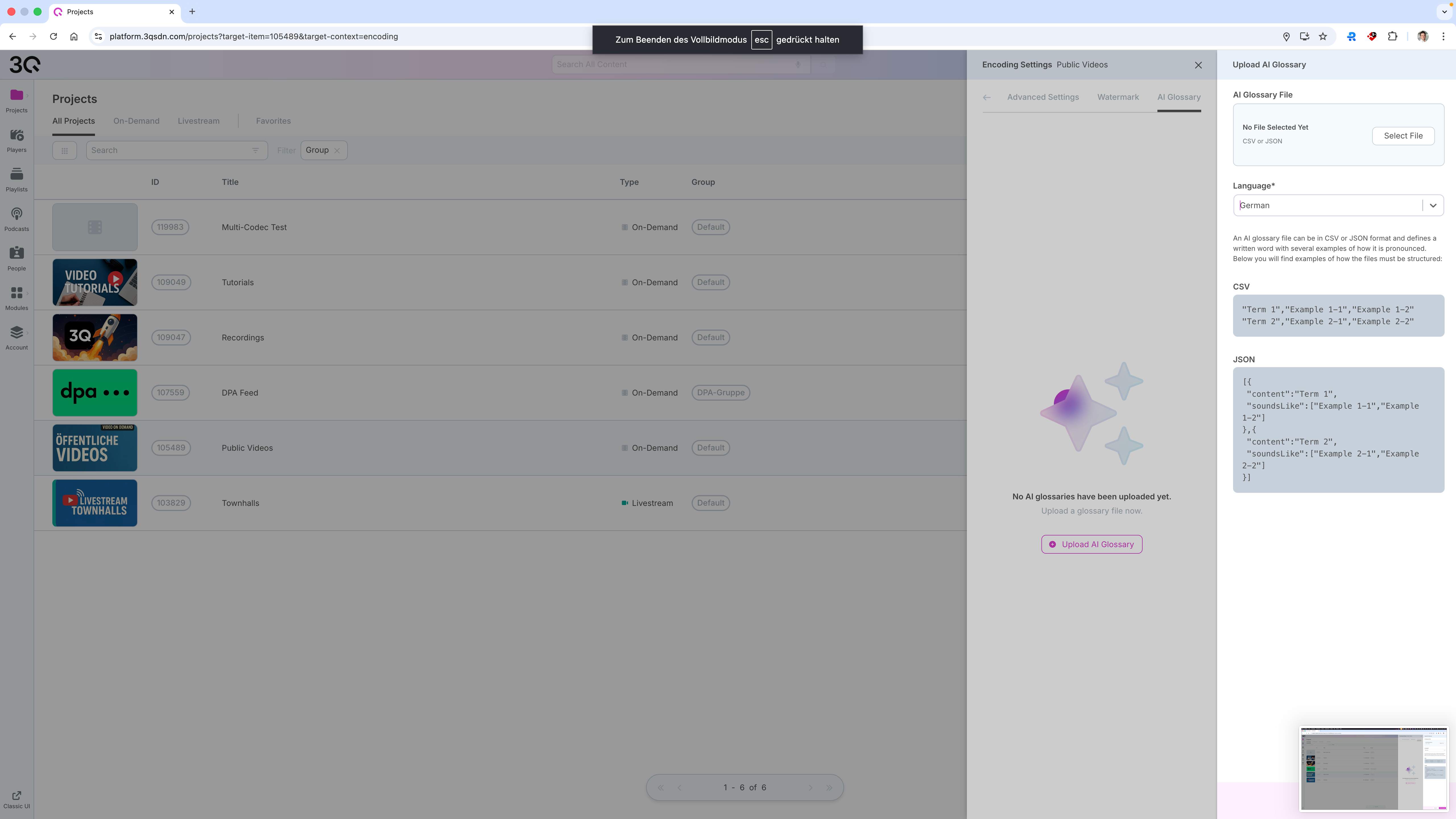Open the Advanced Settings tab

point(1042,97)
